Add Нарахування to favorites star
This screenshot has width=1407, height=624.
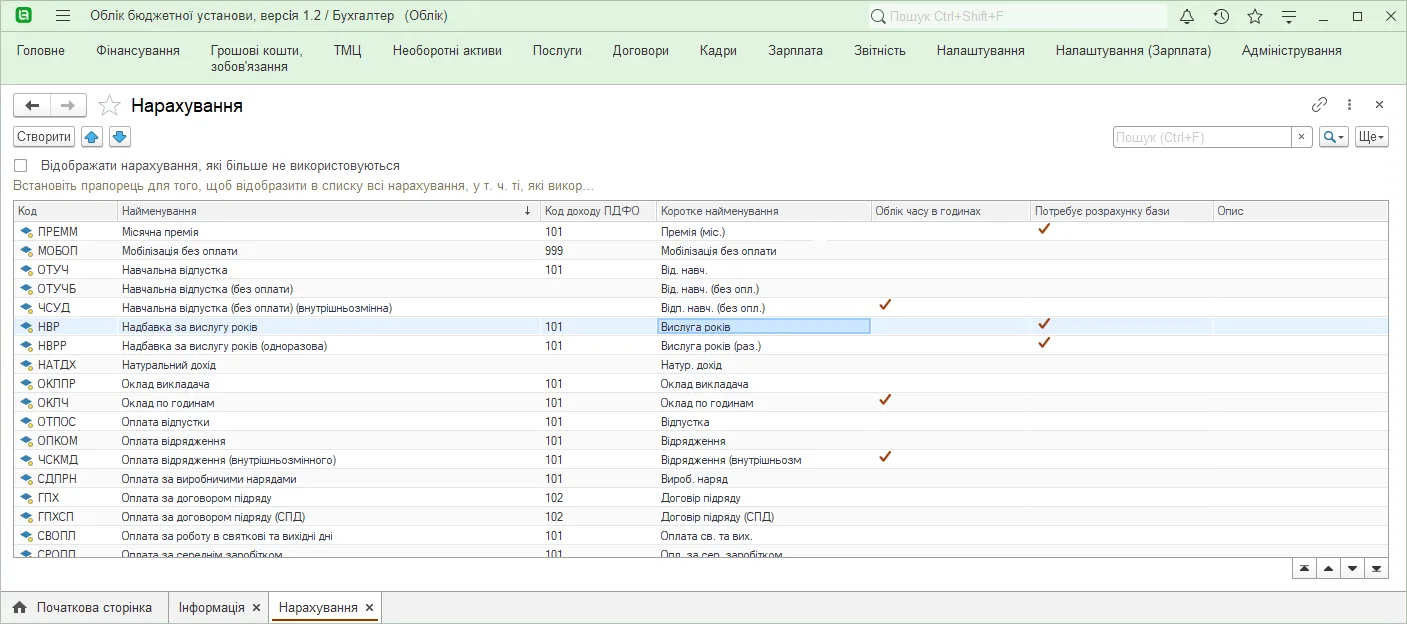[x=109, y=105]
